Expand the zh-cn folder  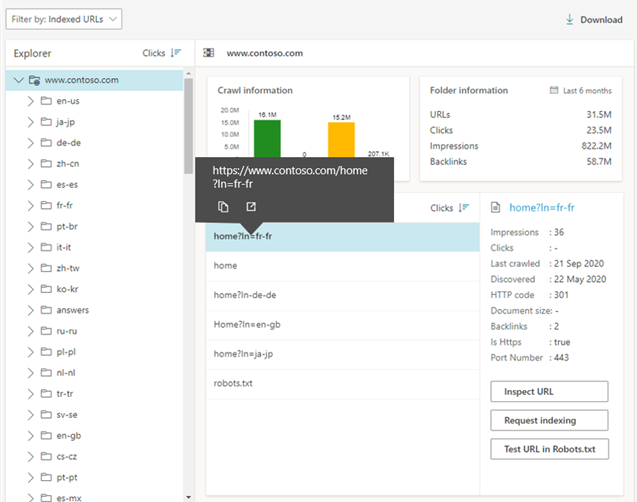coord(30,164)
